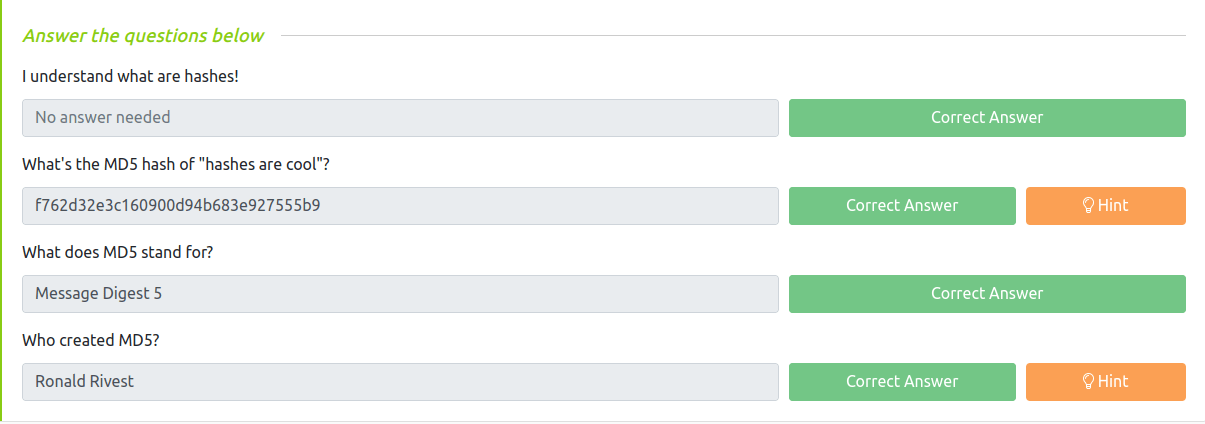Viewport: 1205px width, 424px height.
Task: Show the Hint for "Who created MD5?"
Action: click(1106, 382)
